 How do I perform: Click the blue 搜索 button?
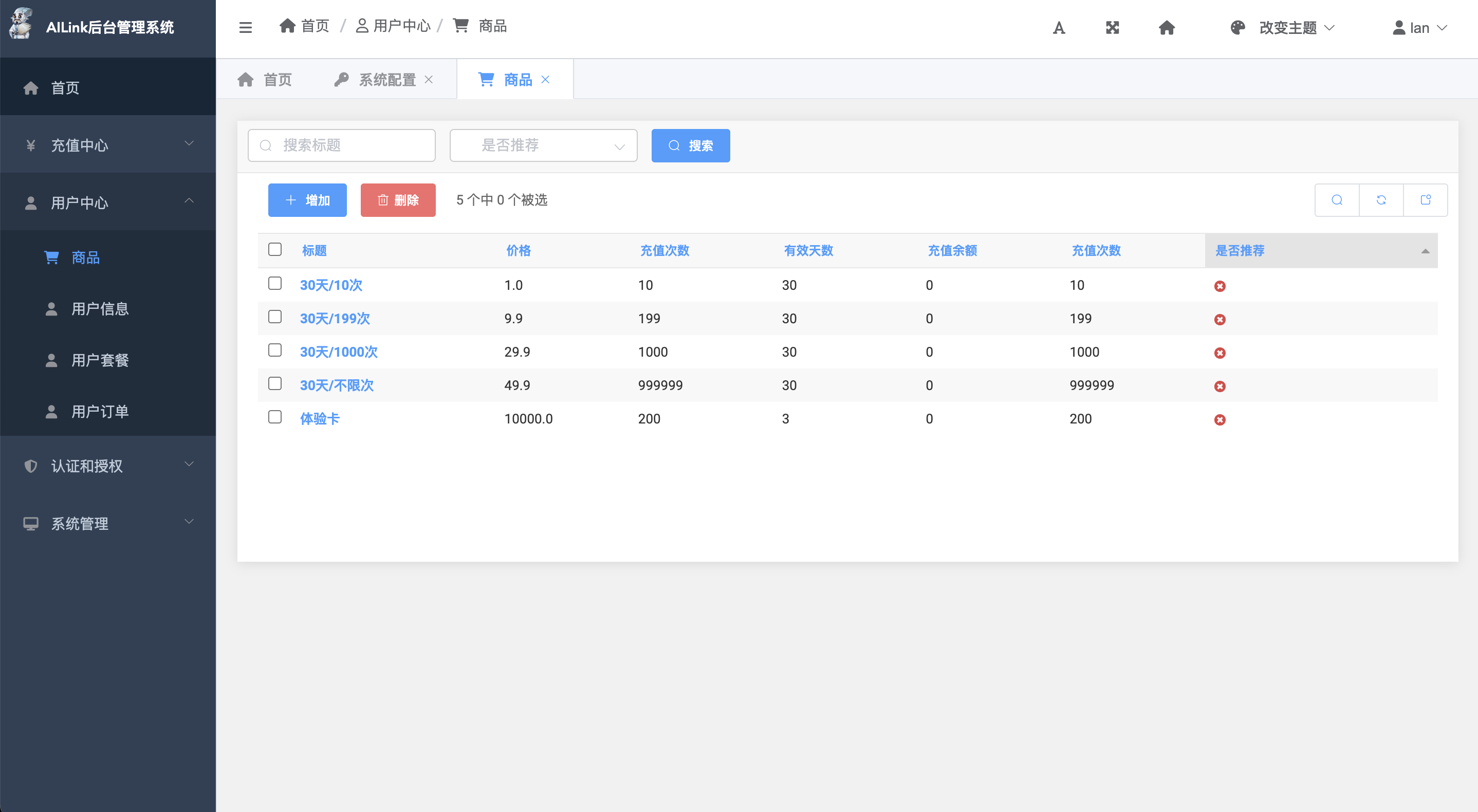pyautogui.click(x=691, y=146)
